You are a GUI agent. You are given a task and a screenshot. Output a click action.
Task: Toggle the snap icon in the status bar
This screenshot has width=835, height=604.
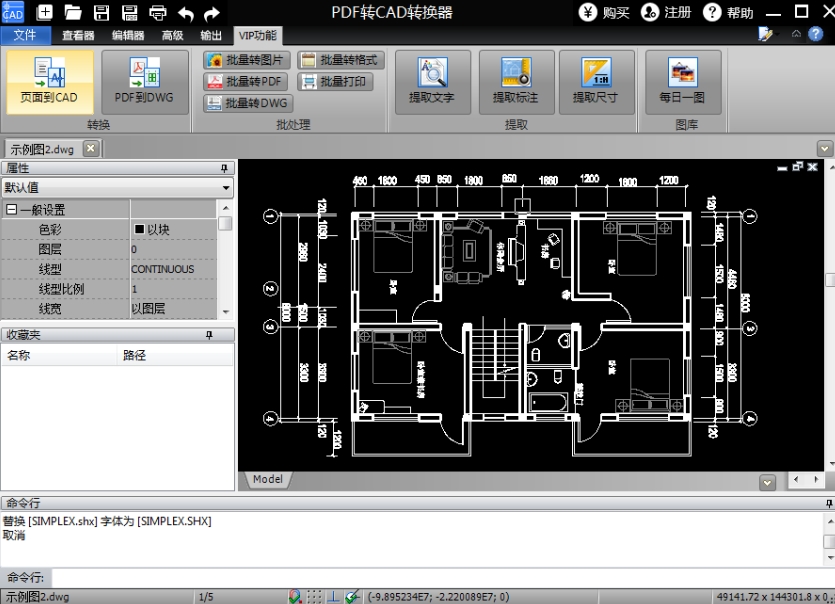295,597
